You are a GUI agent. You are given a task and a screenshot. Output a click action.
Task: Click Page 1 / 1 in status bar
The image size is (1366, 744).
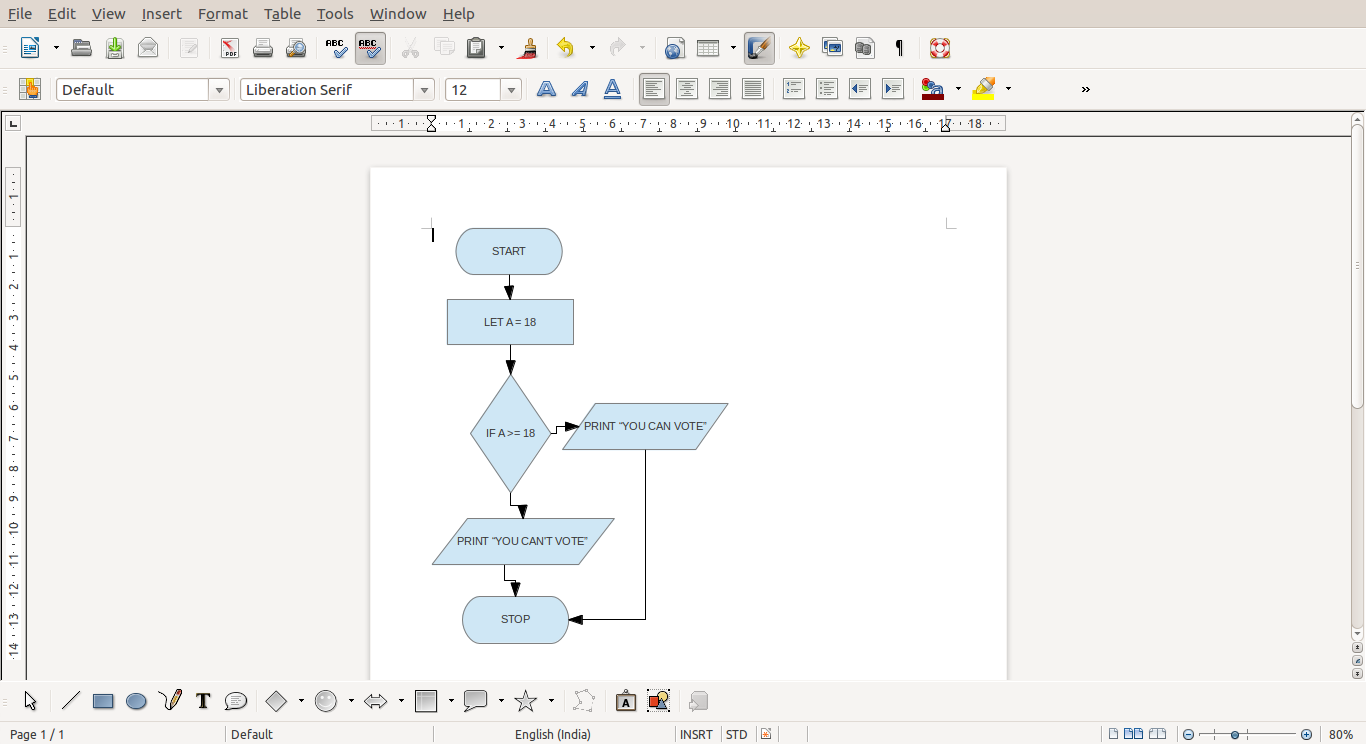38,734
